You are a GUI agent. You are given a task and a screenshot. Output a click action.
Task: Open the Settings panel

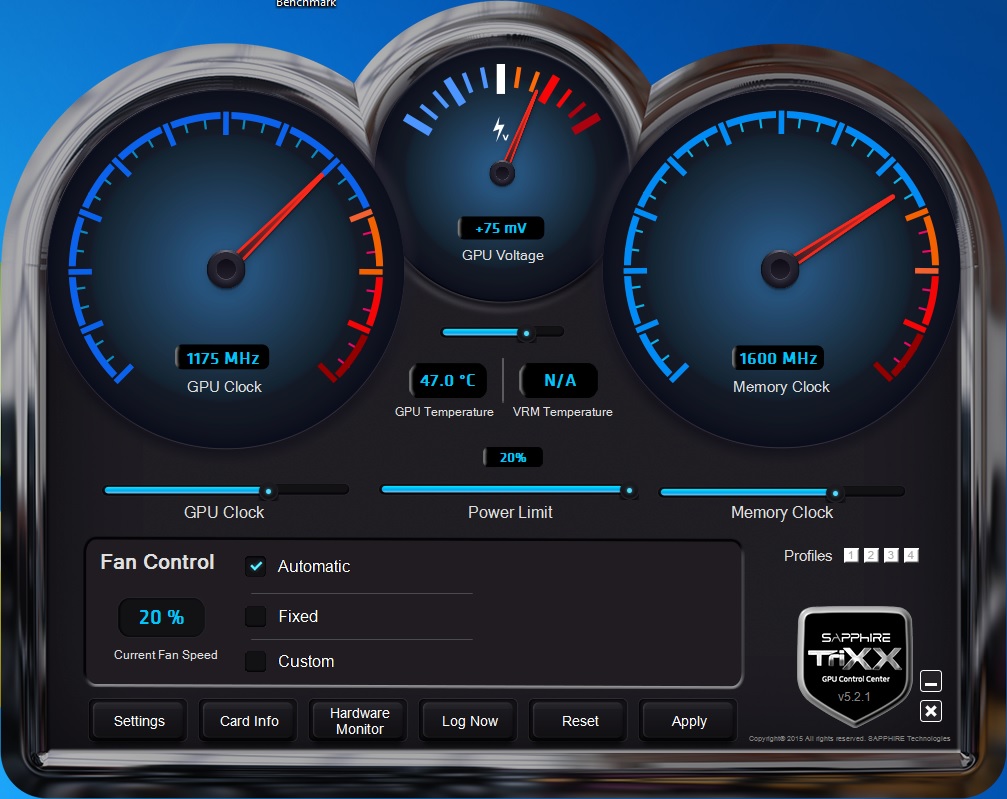tap(139, 721)
